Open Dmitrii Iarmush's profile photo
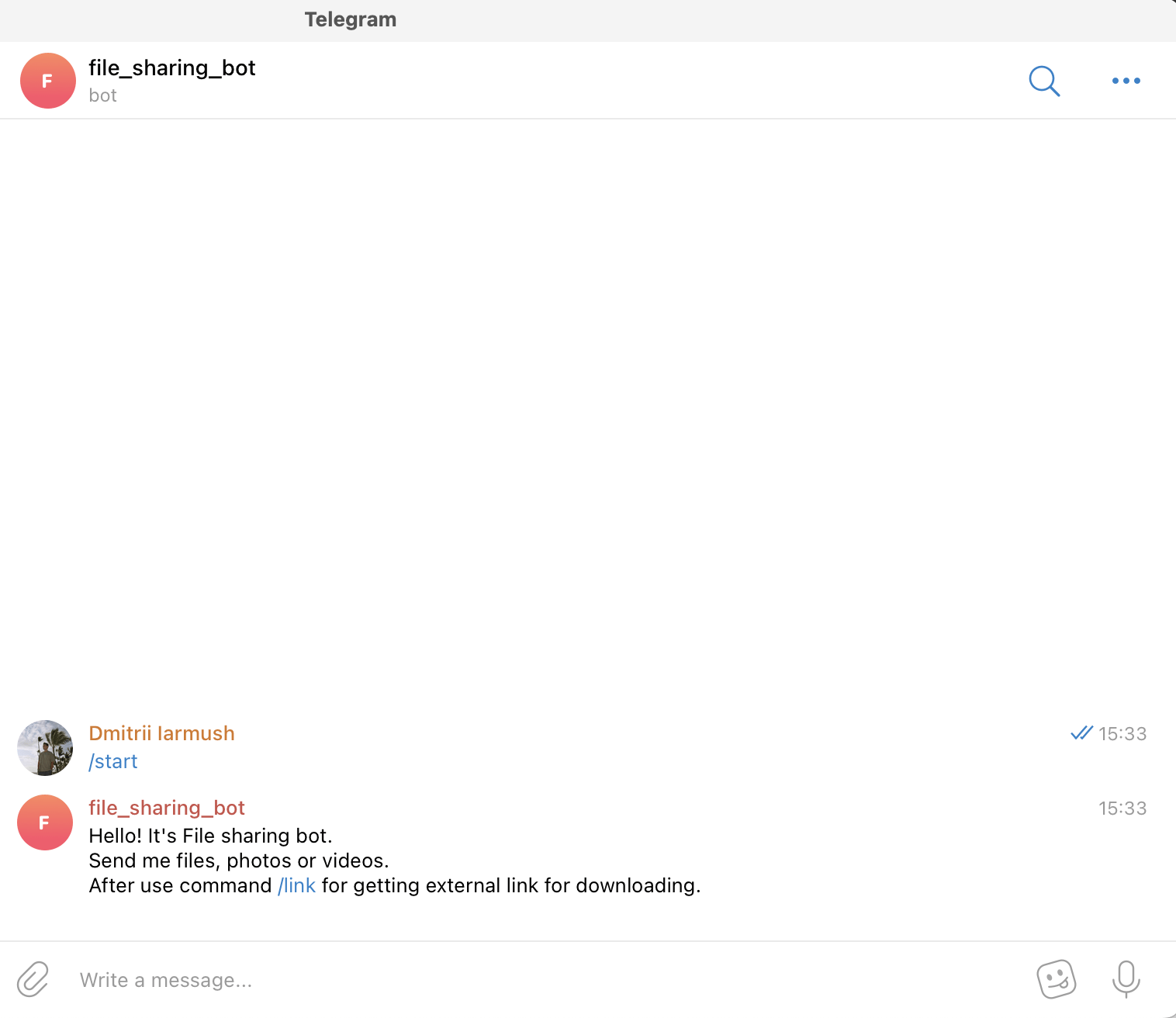 point(44,747)
